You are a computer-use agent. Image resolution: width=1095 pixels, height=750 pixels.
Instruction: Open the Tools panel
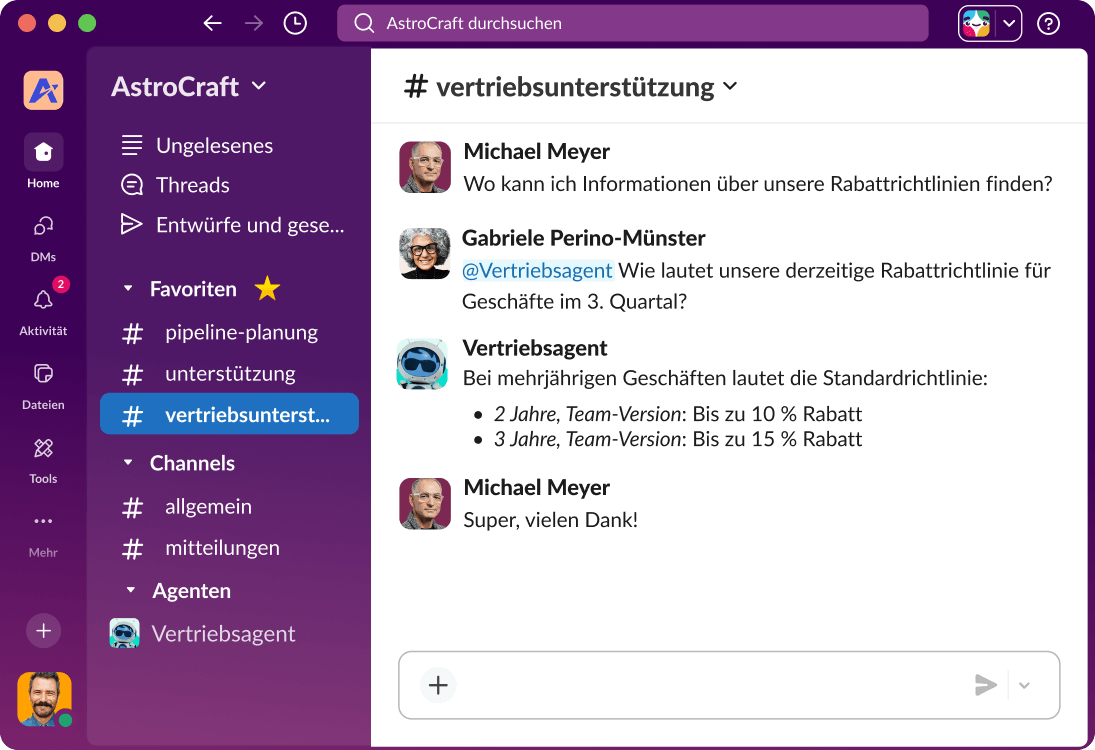point(42,456)
